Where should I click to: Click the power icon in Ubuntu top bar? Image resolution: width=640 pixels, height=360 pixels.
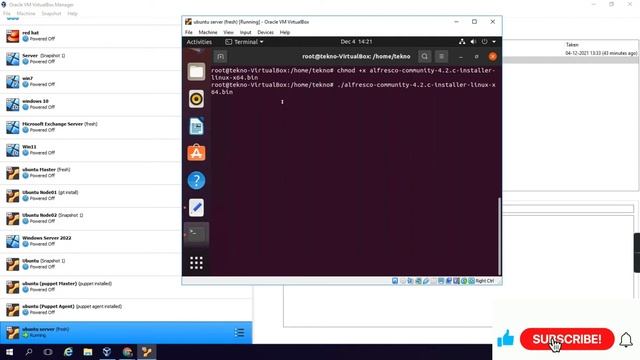pos(484,42)
